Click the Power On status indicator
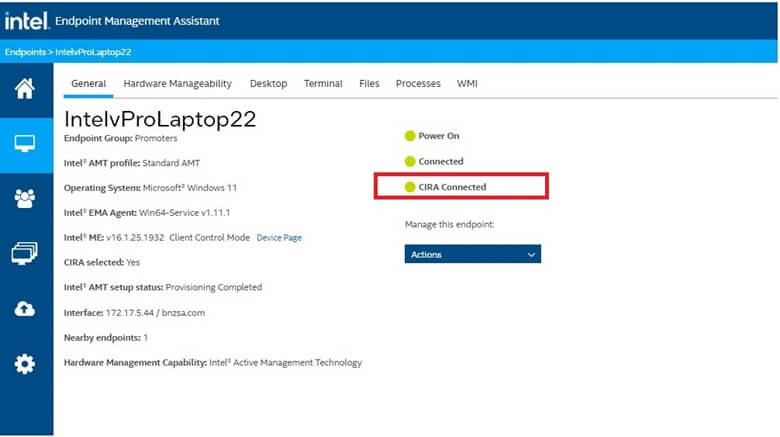The height and width of the screenshot is (437, 780). [x=432, y=136]
